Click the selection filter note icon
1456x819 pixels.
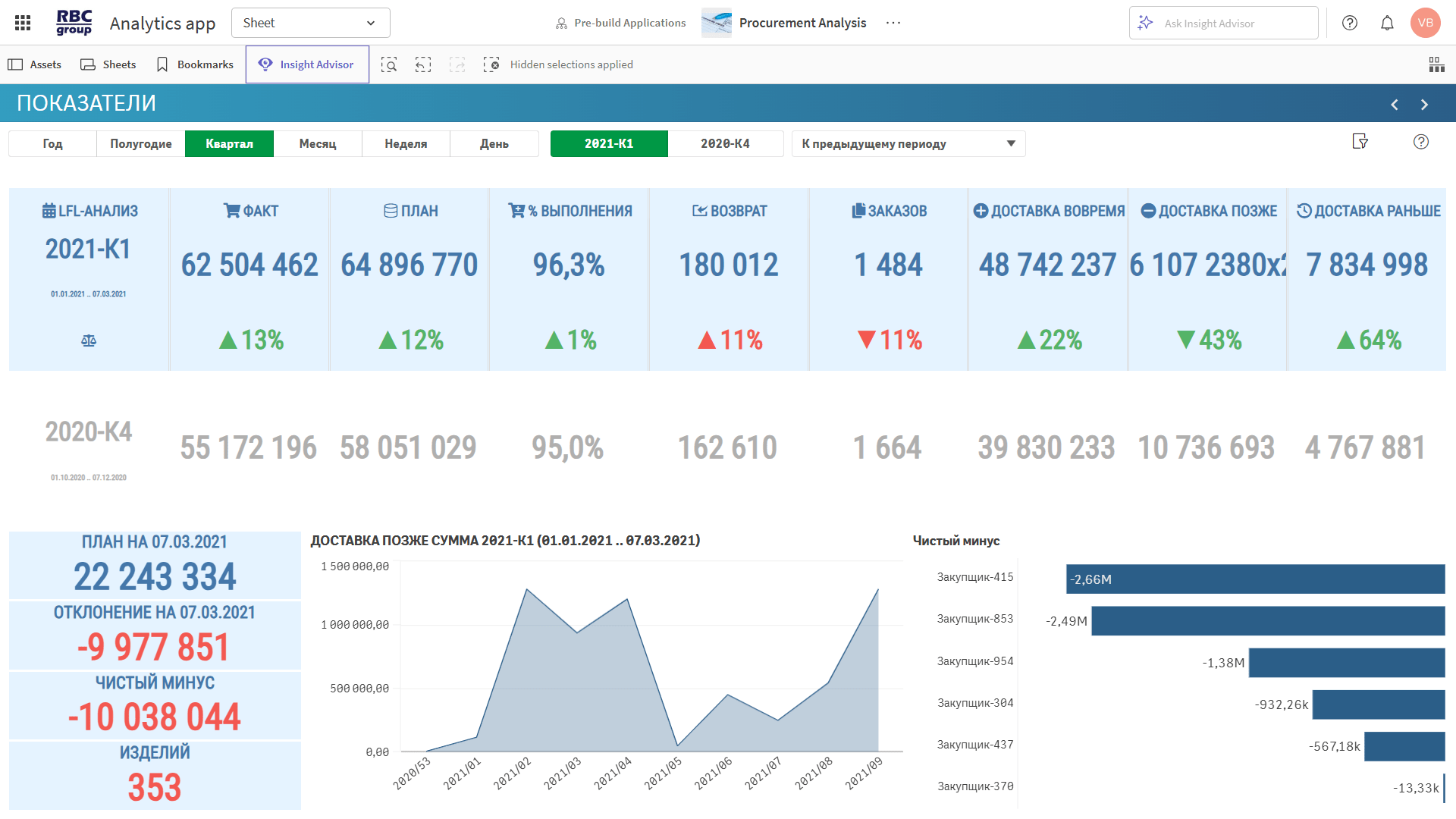pyautogui.click(x=1360, y=142)
